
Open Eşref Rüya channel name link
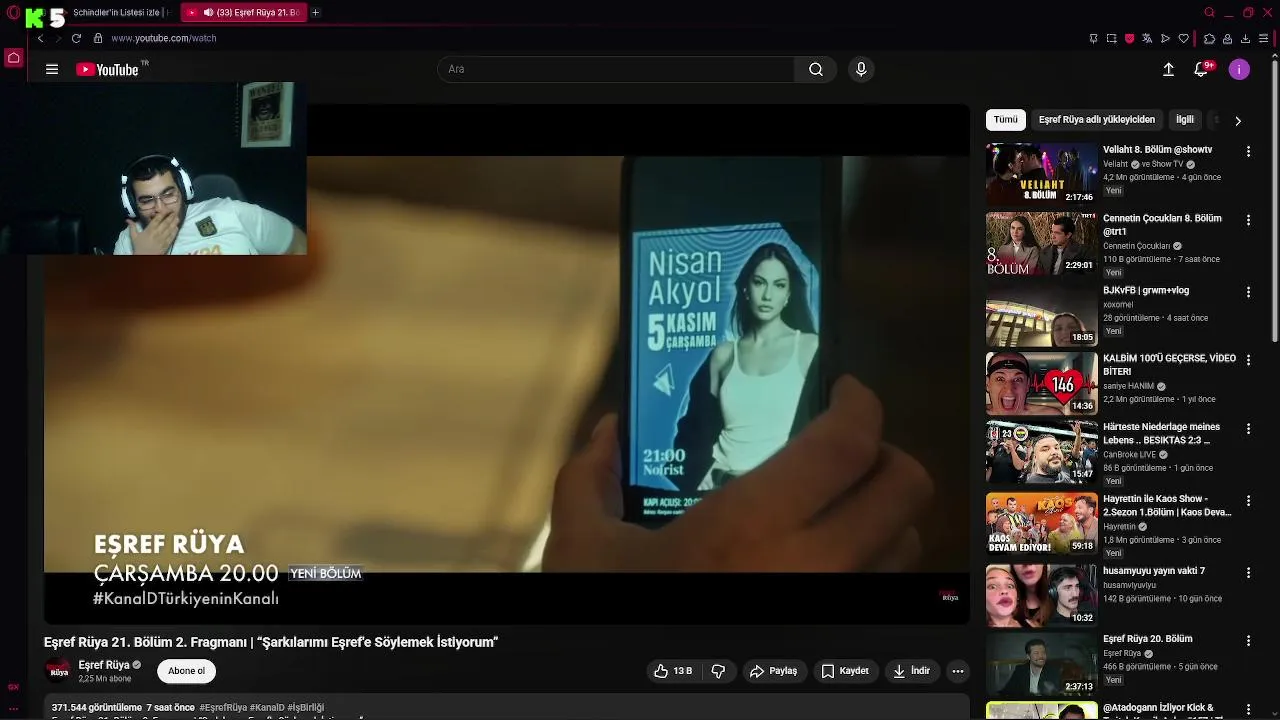(x=104, y=665)
